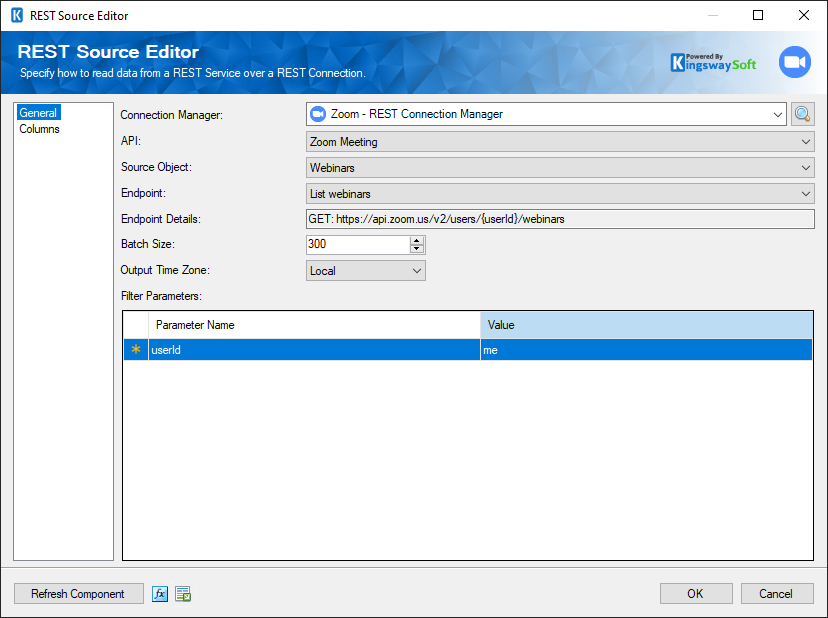Click the value cell containing me

tap(646, 350)
